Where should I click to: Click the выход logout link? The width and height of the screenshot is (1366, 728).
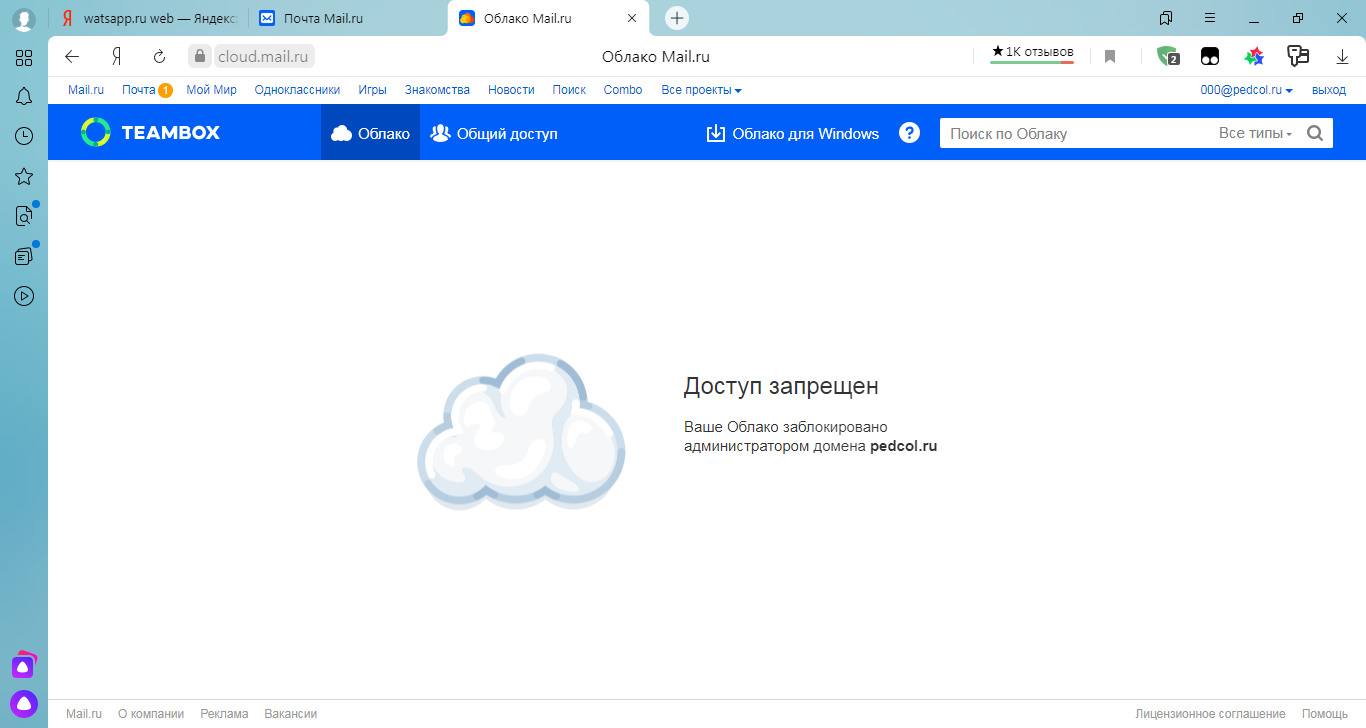pyautogui.click(x=1329, y=90)
